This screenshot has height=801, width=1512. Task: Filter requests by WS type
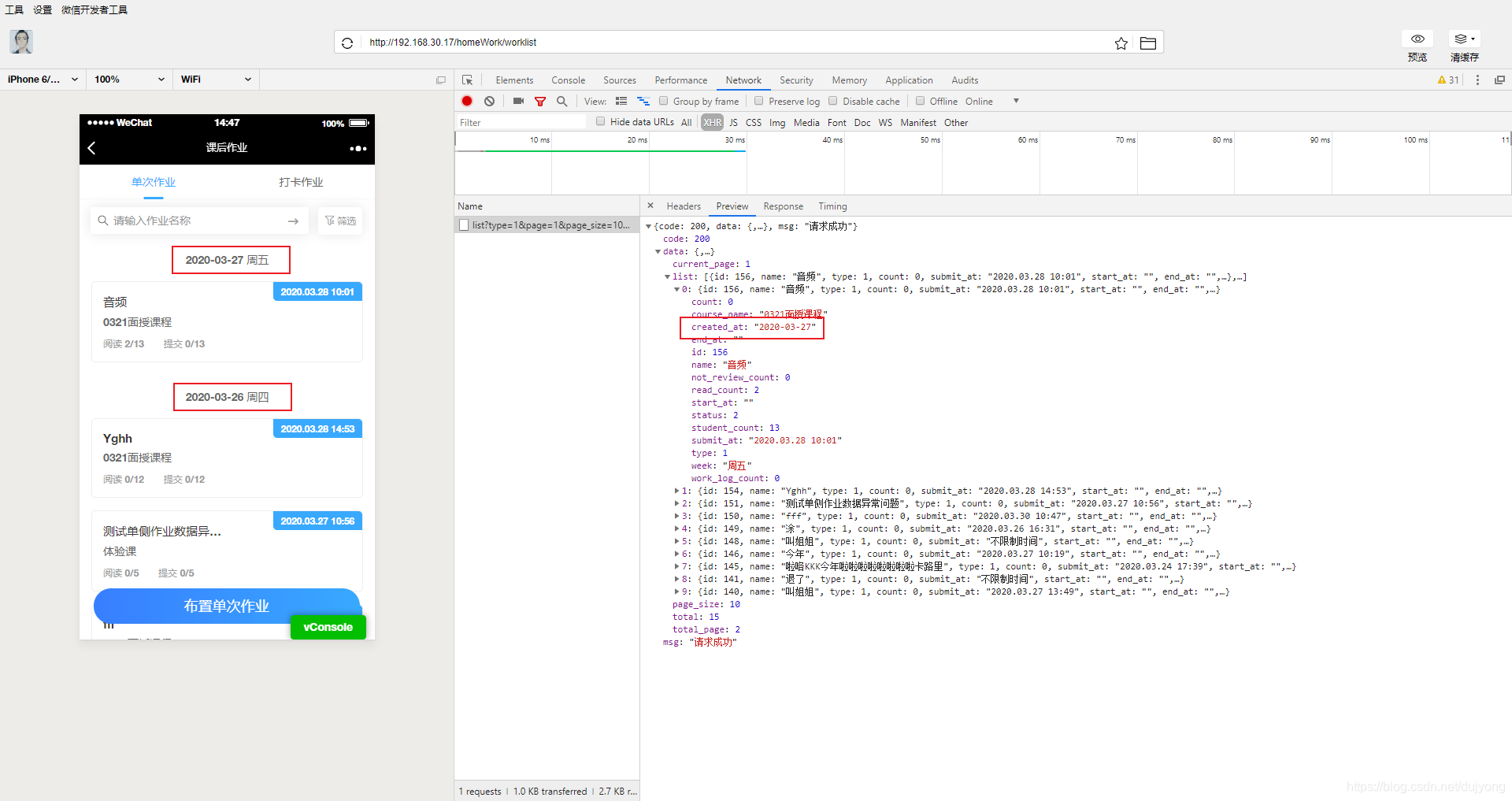click(885, 122)
